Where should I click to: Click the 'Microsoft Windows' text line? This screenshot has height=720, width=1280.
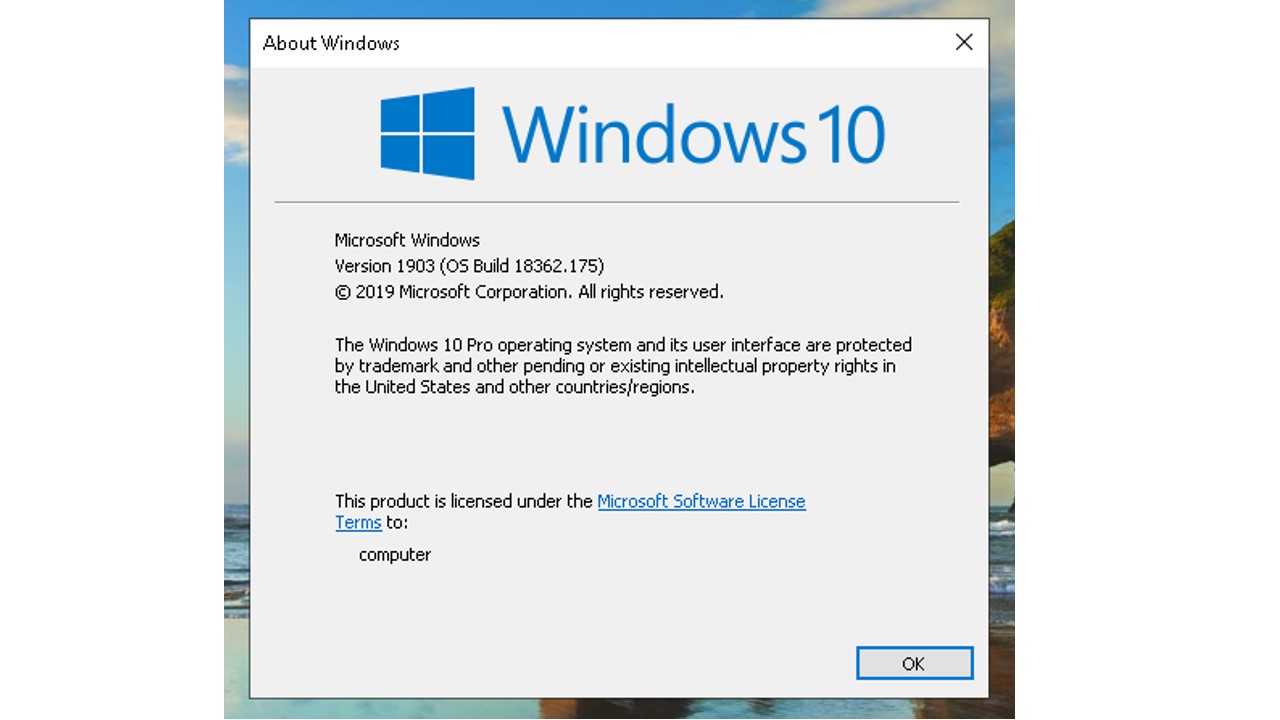pos(407,240)
